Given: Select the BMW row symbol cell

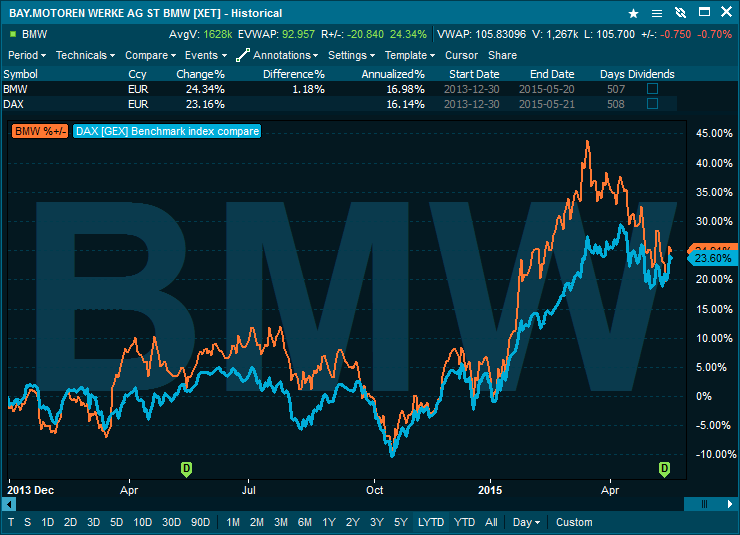Looking at the screenshot, I should pyautogui.click(x=15, y=89).
